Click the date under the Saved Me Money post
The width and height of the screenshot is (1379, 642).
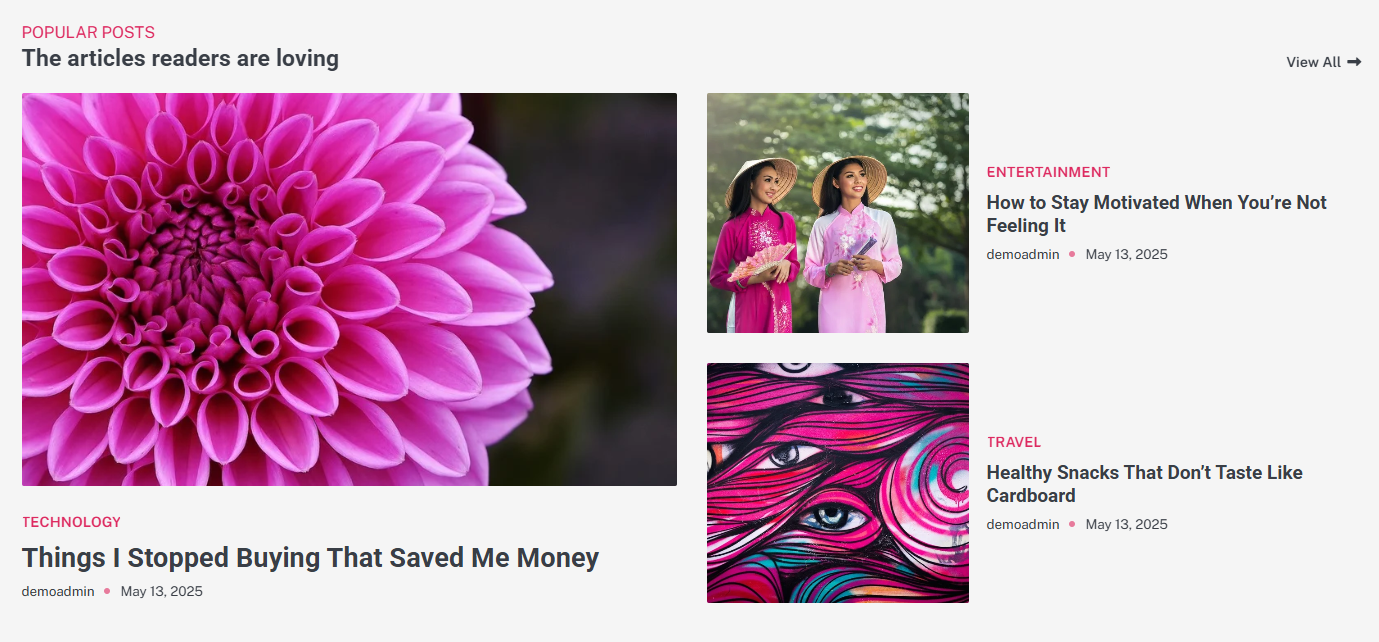(162, 591)
